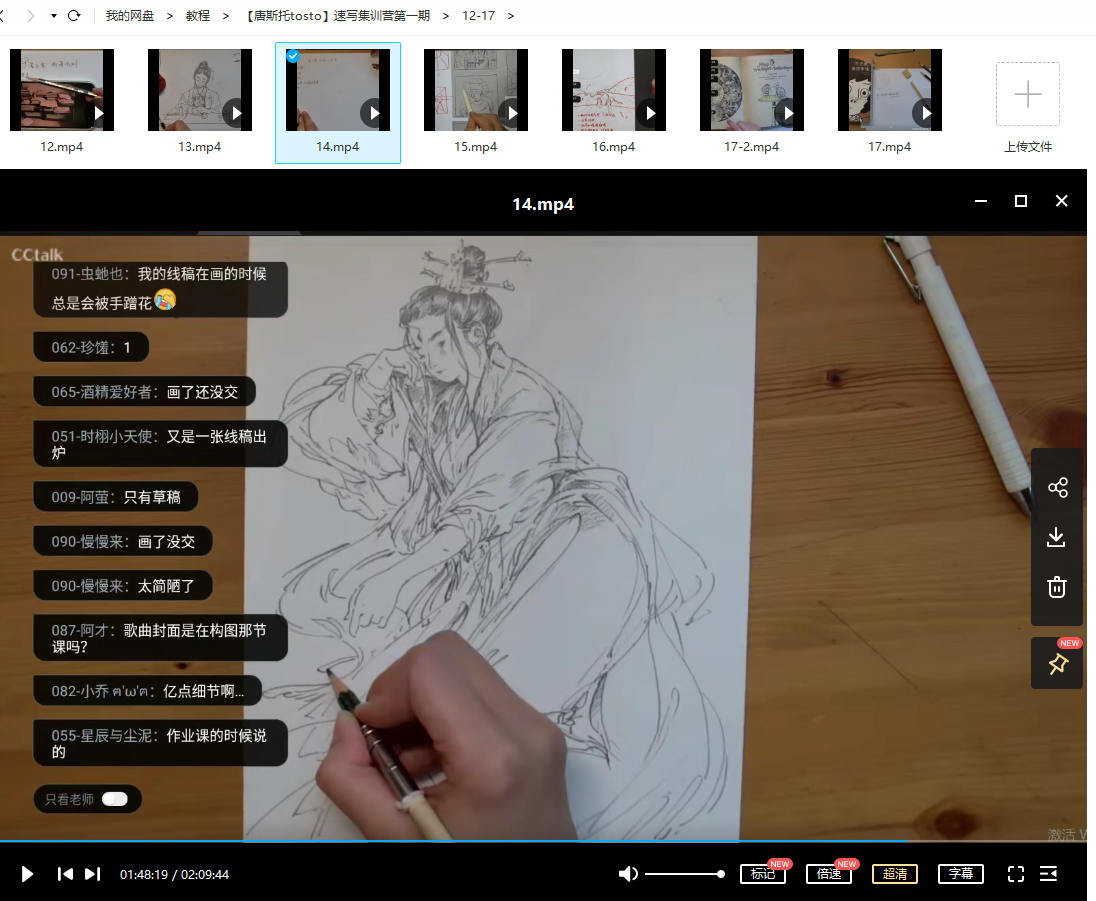Refresh the file listing

coord(74,16)
